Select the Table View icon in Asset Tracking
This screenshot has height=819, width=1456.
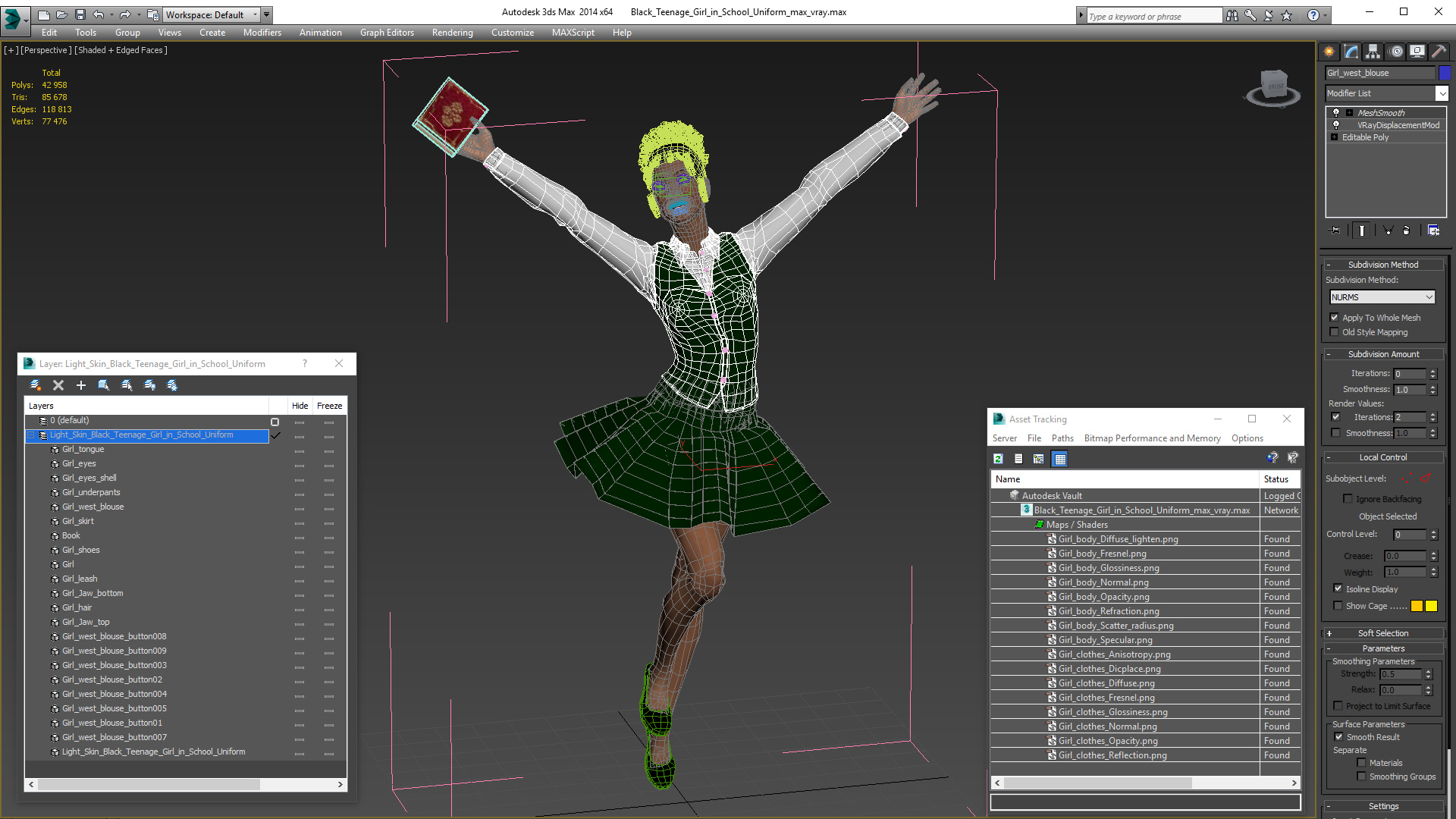(x=1060, y=459)
